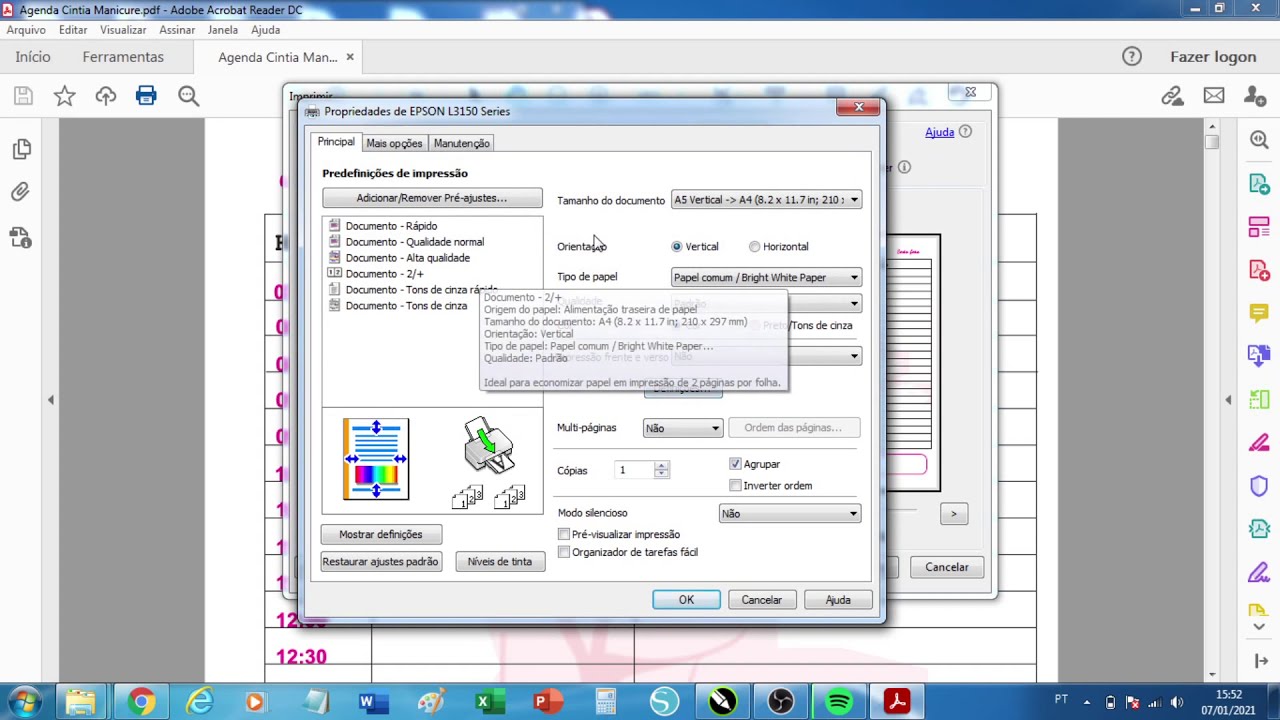Click the Ajuda link in Imprimir dialog
This screenshot has width=1280, height=720.
pos(939,132)
